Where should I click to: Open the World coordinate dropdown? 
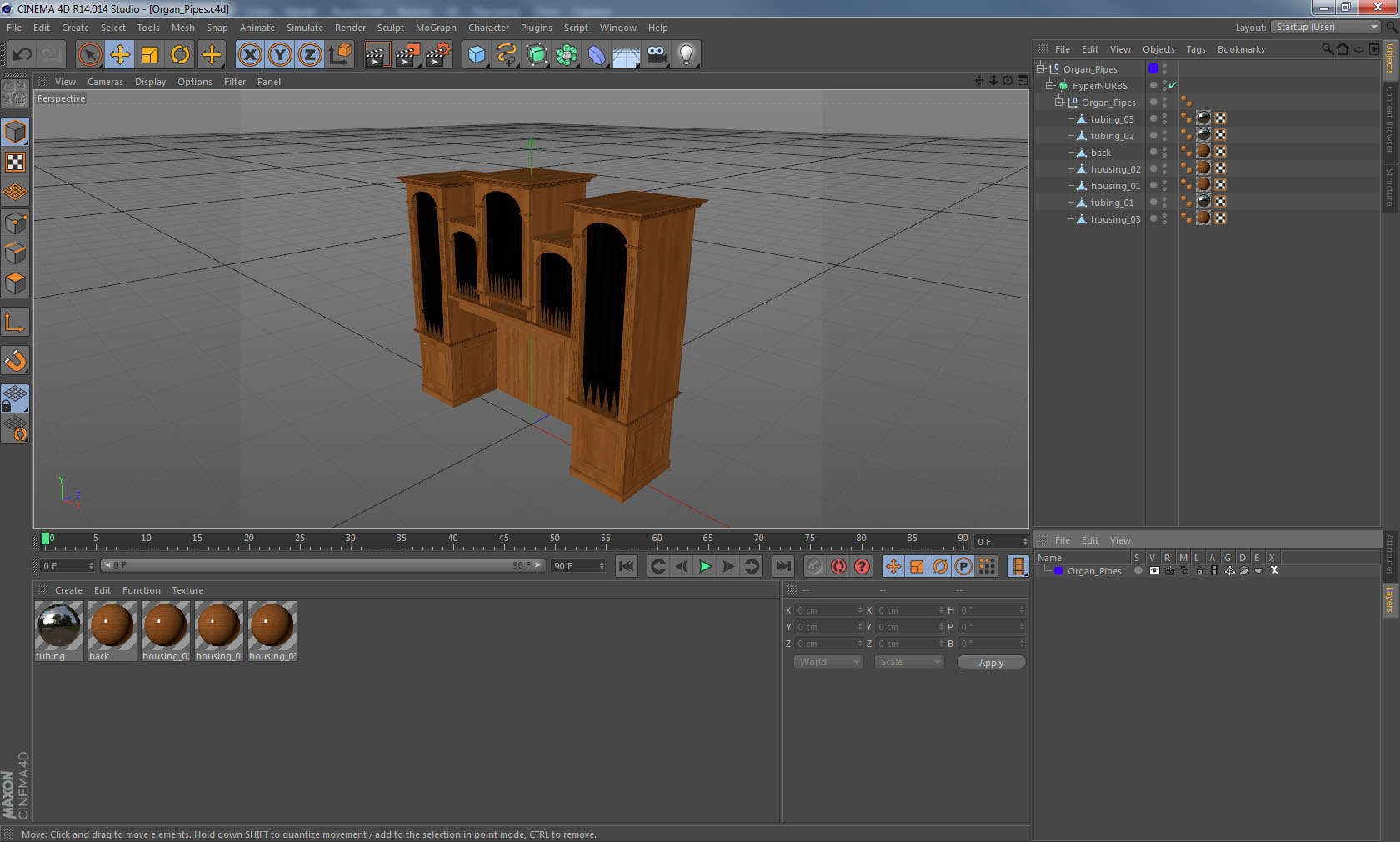point(828,662)
